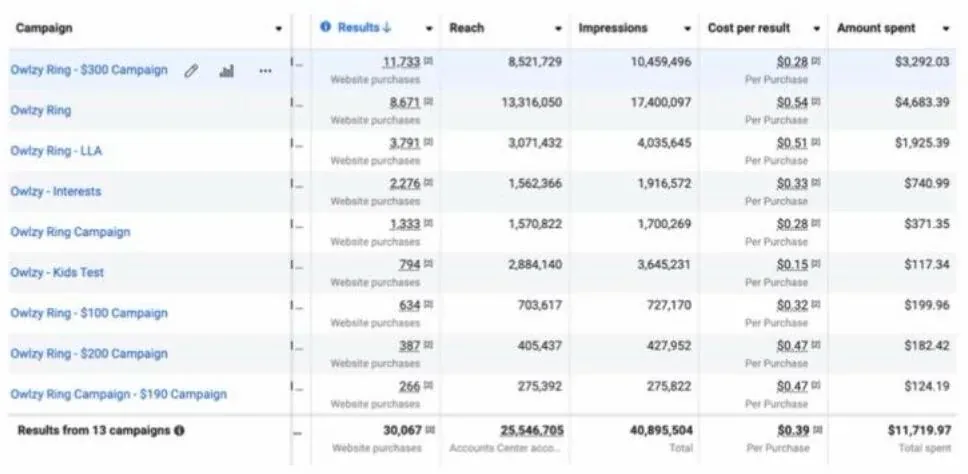Click attribution icon next to 266 results
Image resolution: width=968 pixels, height=474 pixels.
click(x=428, y=386)
